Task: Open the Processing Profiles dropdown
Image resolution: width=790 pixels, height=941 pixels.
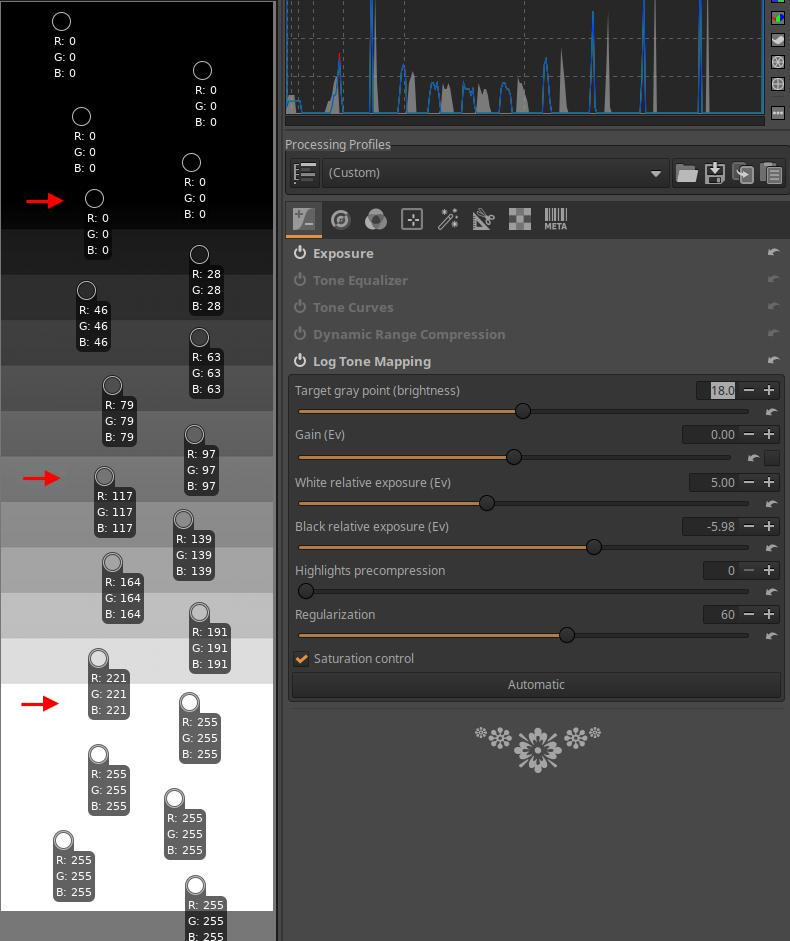Action: coord(494,173)
